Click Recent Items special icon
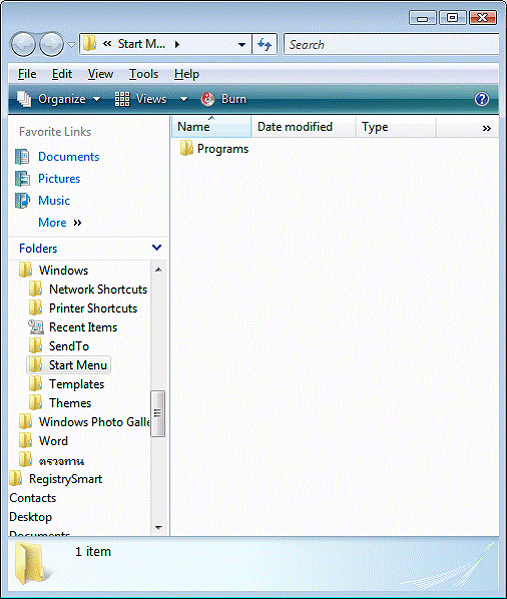The height and width of the screenshot is (599, 507). pos(36,327)
